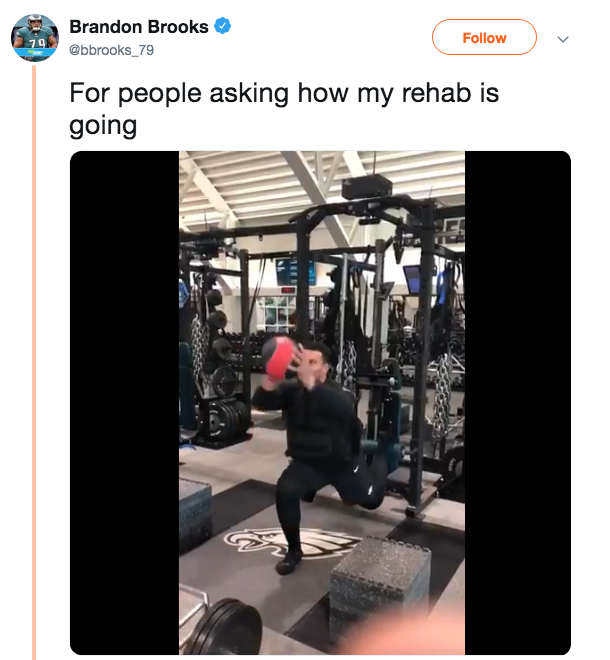610x660 pixels.
Task: Click the left black bar of the video
Action: pyautogui.click(x=125, y=403)
